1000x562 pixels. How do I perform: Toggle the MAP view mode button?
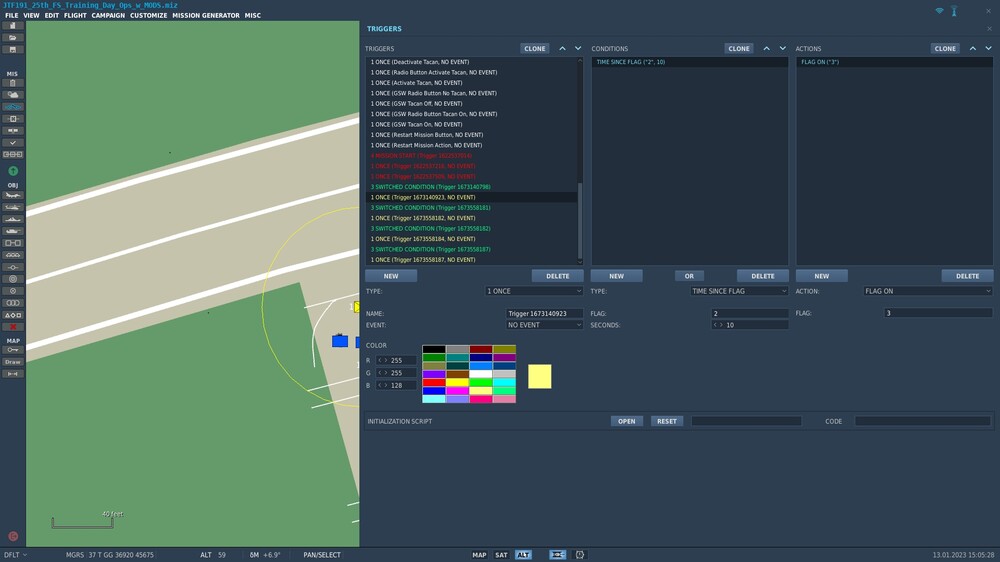pyautogui.click(x=479, y=555)
